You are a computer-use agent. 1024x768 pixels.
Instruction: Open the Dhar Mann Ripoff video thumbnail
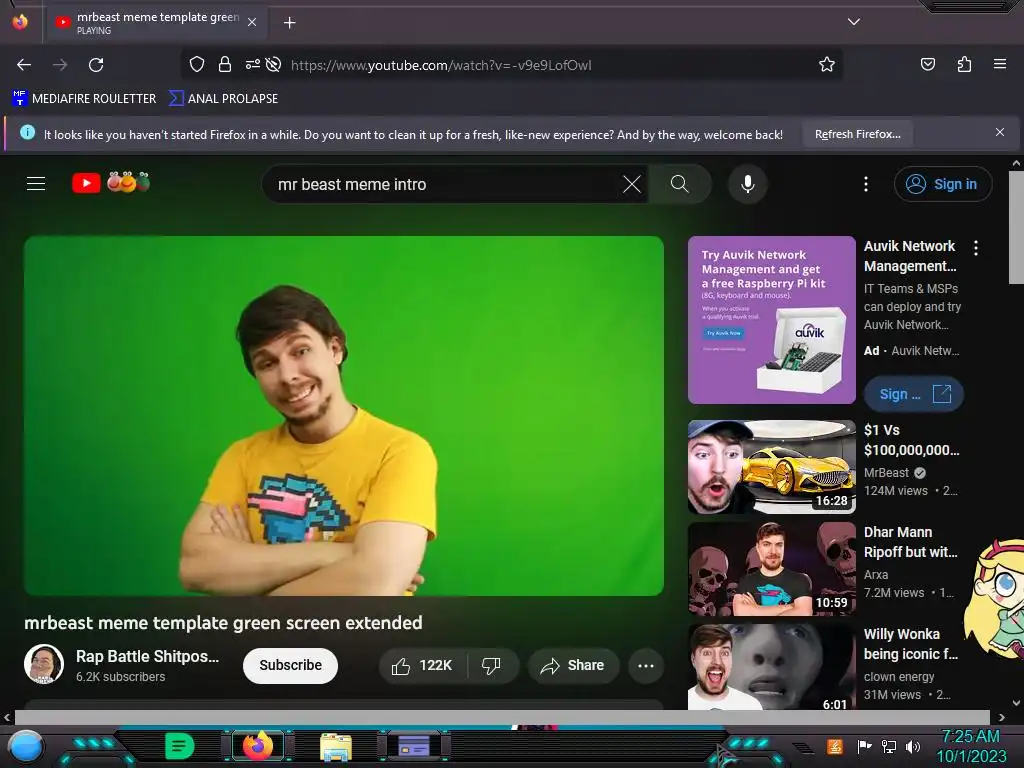pyautogui.click(x=771, y=569)
